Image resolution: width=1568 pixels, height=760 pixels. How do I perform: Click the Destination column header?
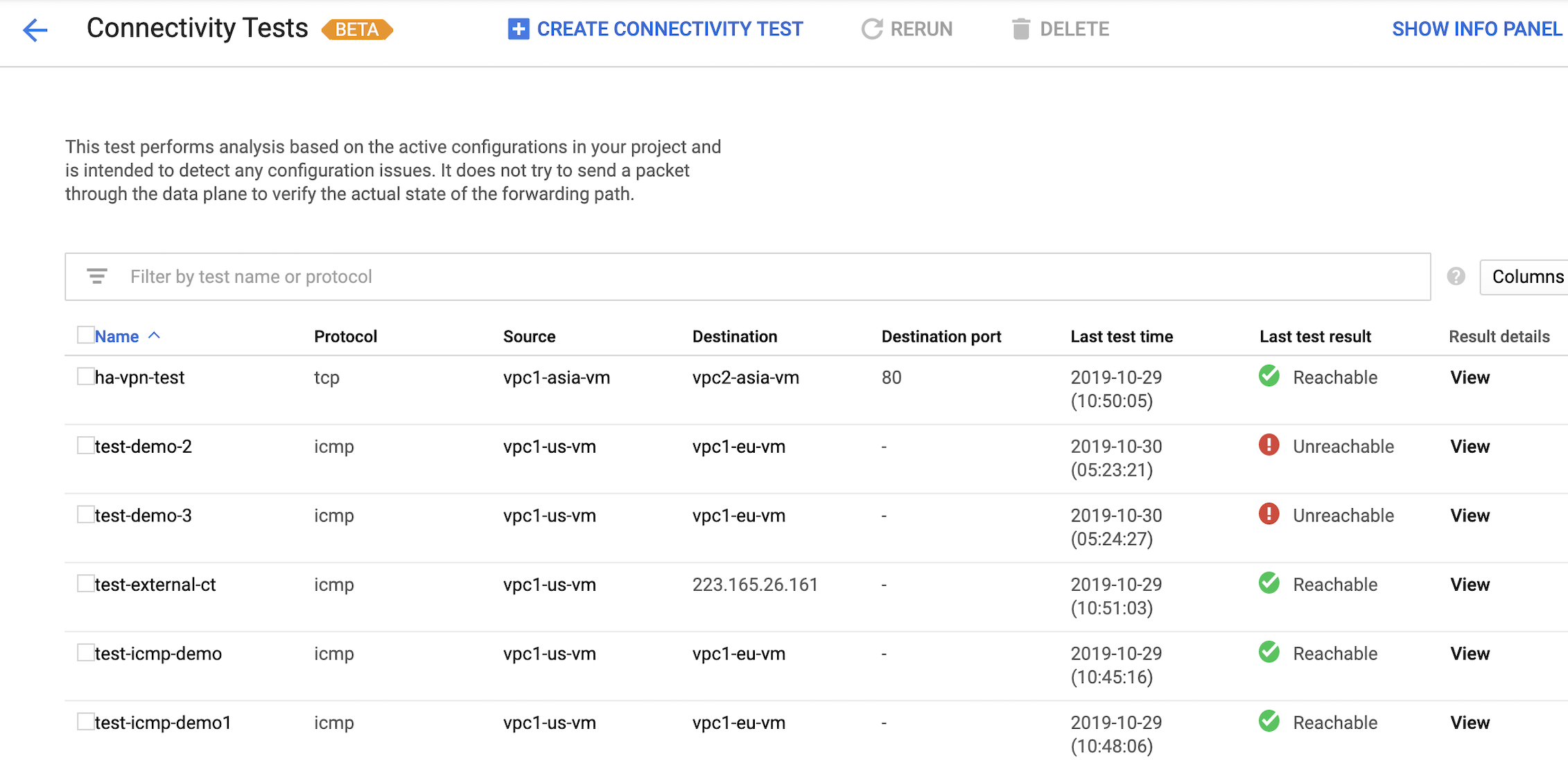click(x=734, y=336)
